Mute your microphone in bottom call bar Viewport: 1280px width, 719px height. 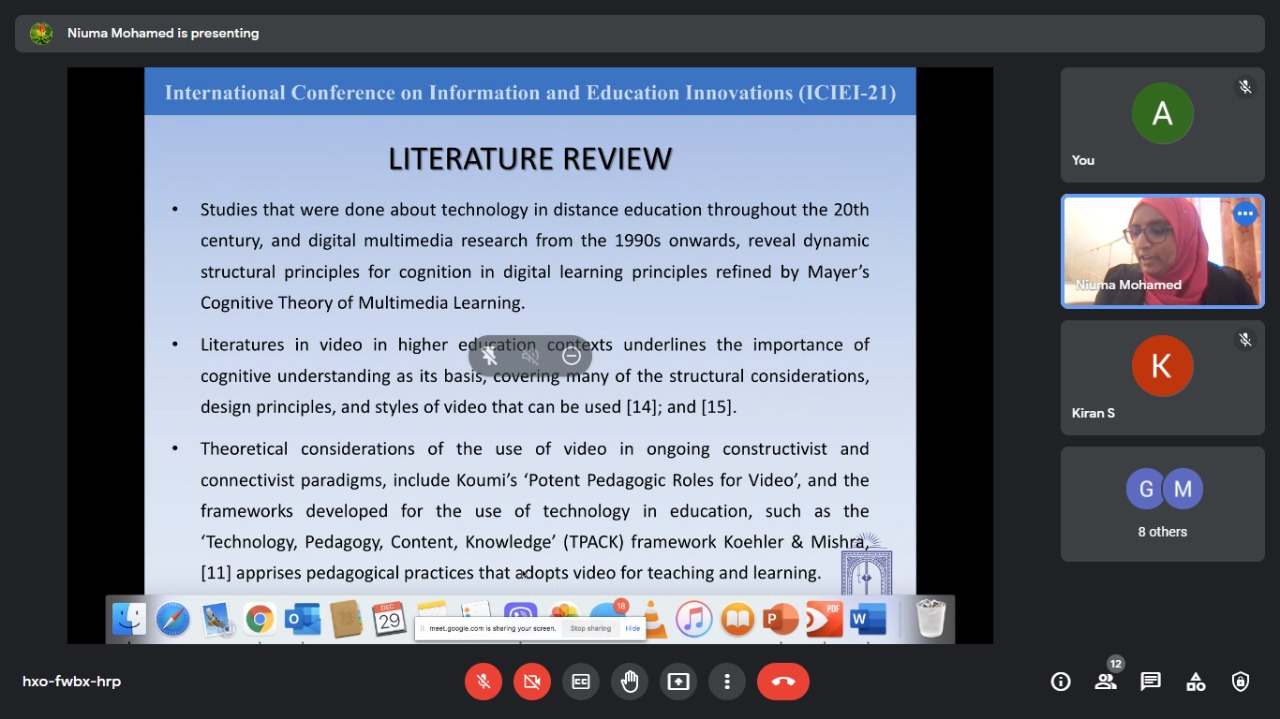[483, 682]
